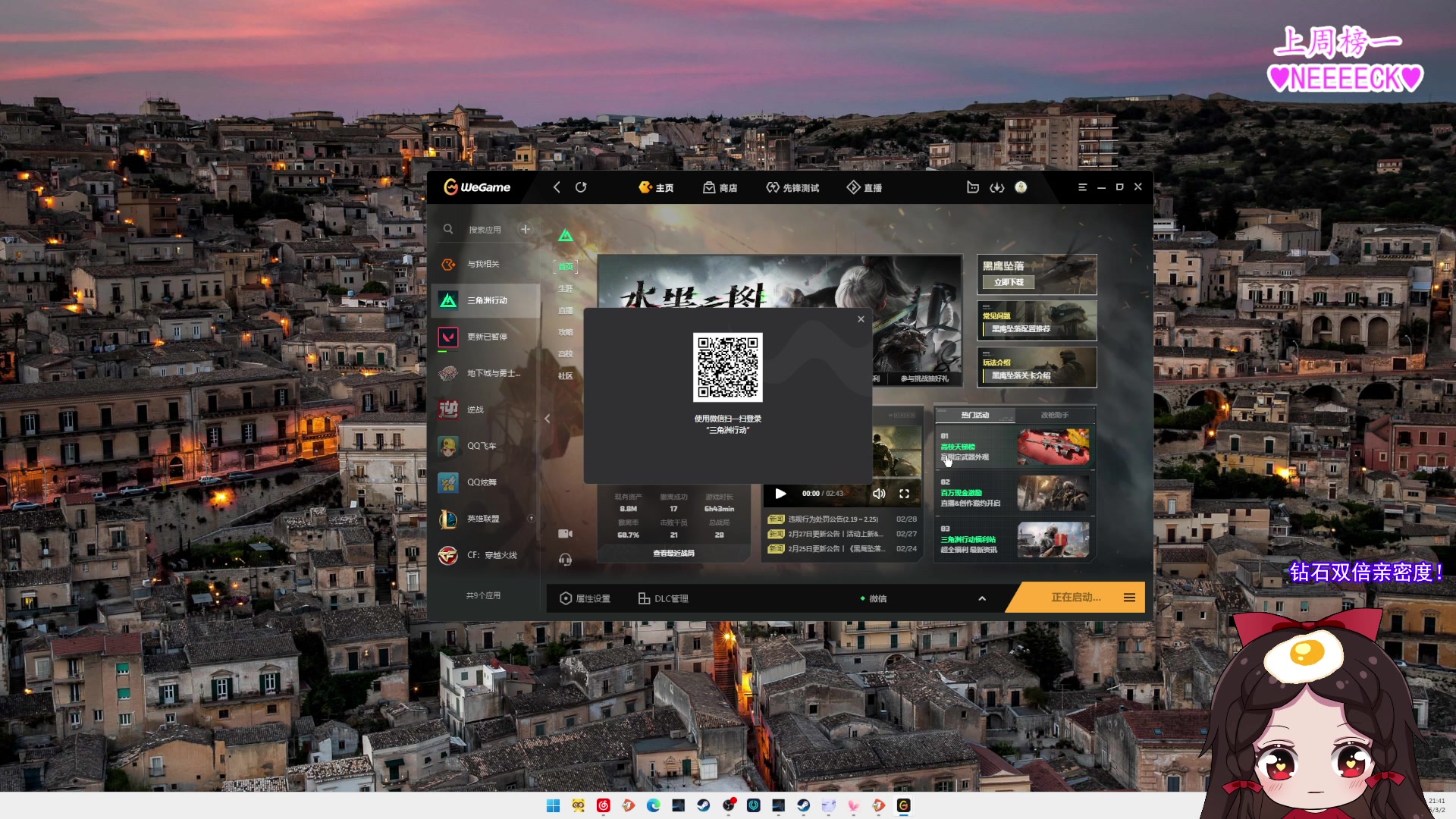Switch to the 热门活动 tab
This screenshot has height=819, width=1456.
(x=975, y=415)
